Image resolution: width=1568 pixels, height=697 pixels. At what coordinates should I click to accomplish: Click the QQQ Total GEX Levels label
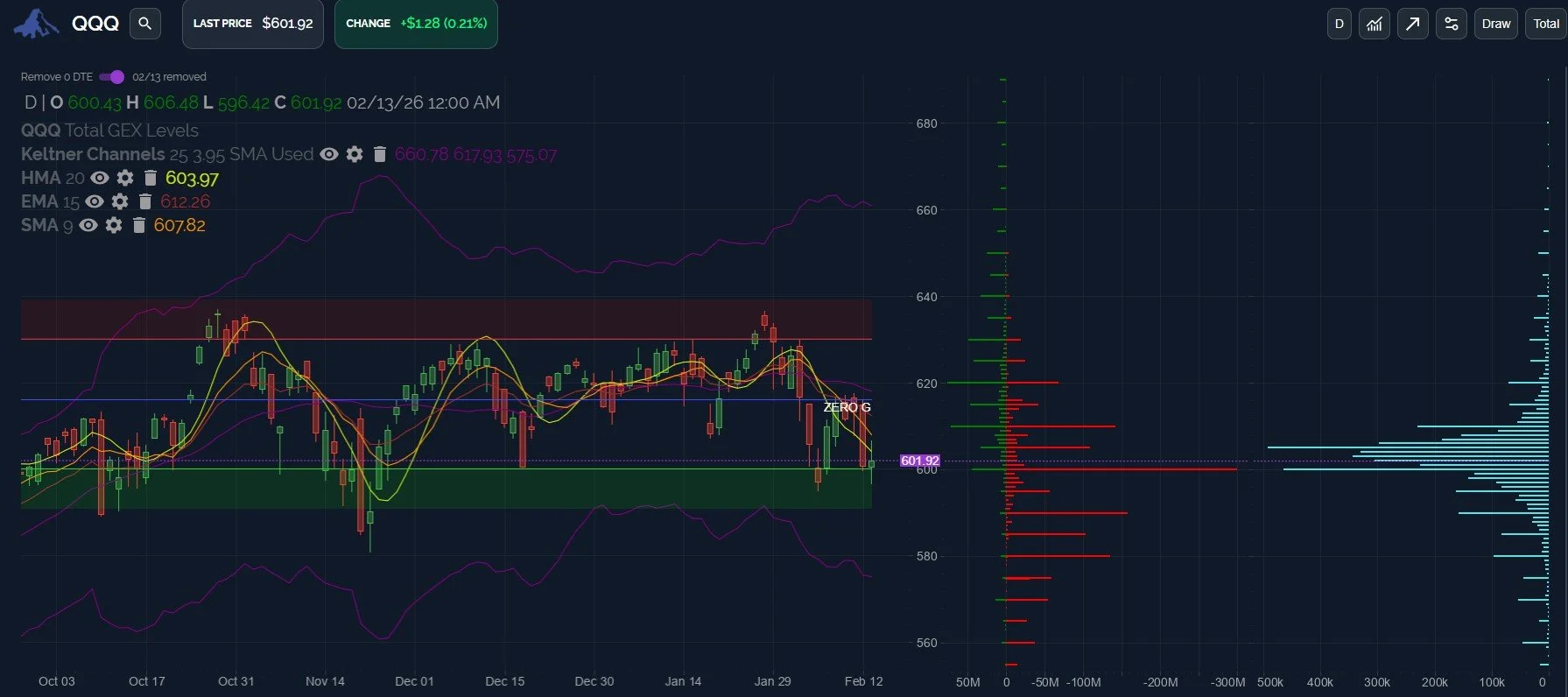point(109,130)
